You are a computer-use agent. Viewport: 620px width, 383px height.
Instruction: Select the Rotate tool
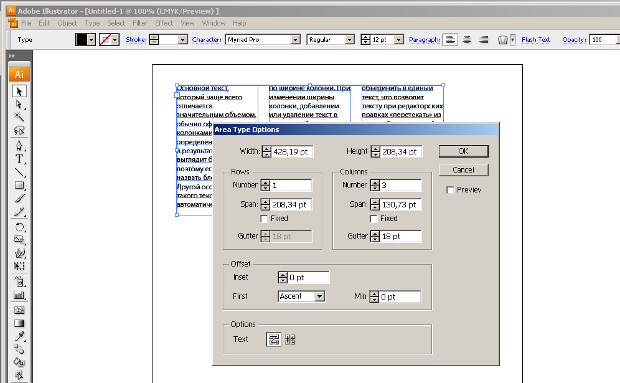(x=19, y=227)
